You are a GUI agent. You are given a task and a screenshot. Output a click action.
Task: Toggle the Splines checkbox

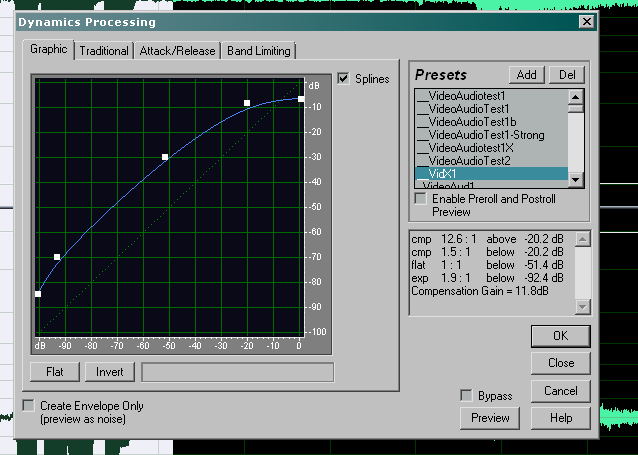tap(343, 79)
